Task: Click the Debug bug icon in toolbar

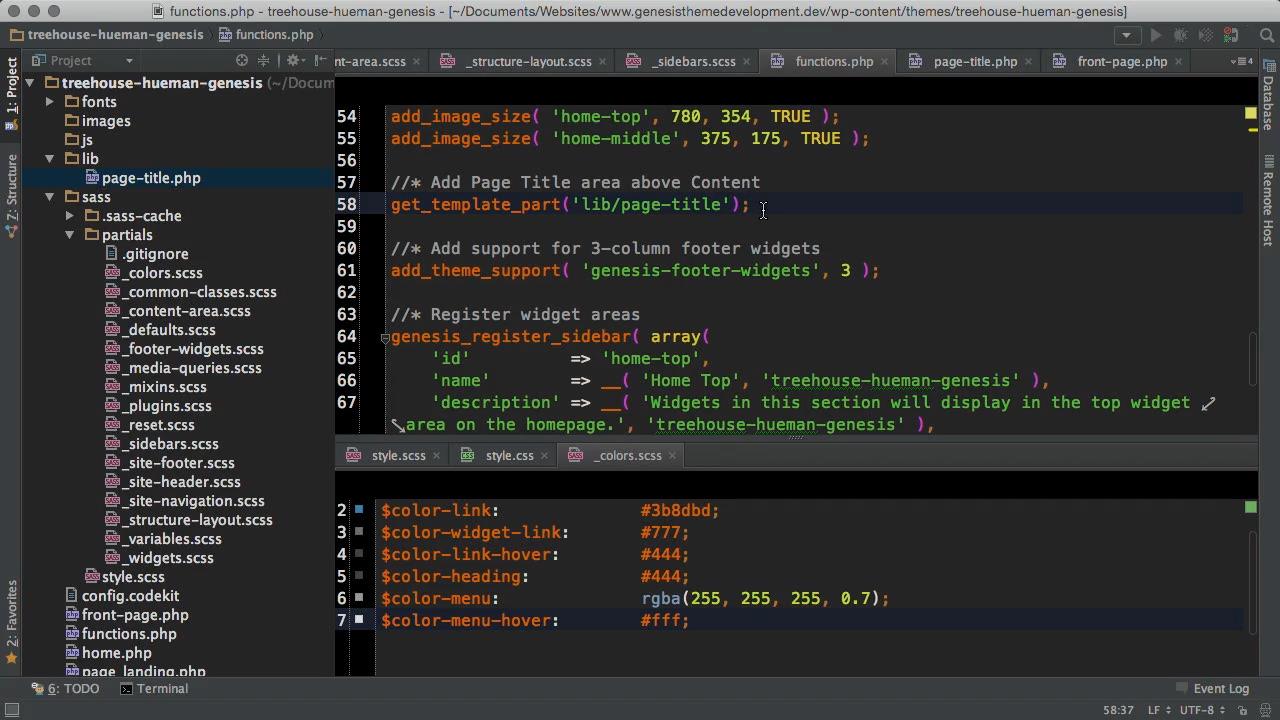Action: pos(1182,35)
